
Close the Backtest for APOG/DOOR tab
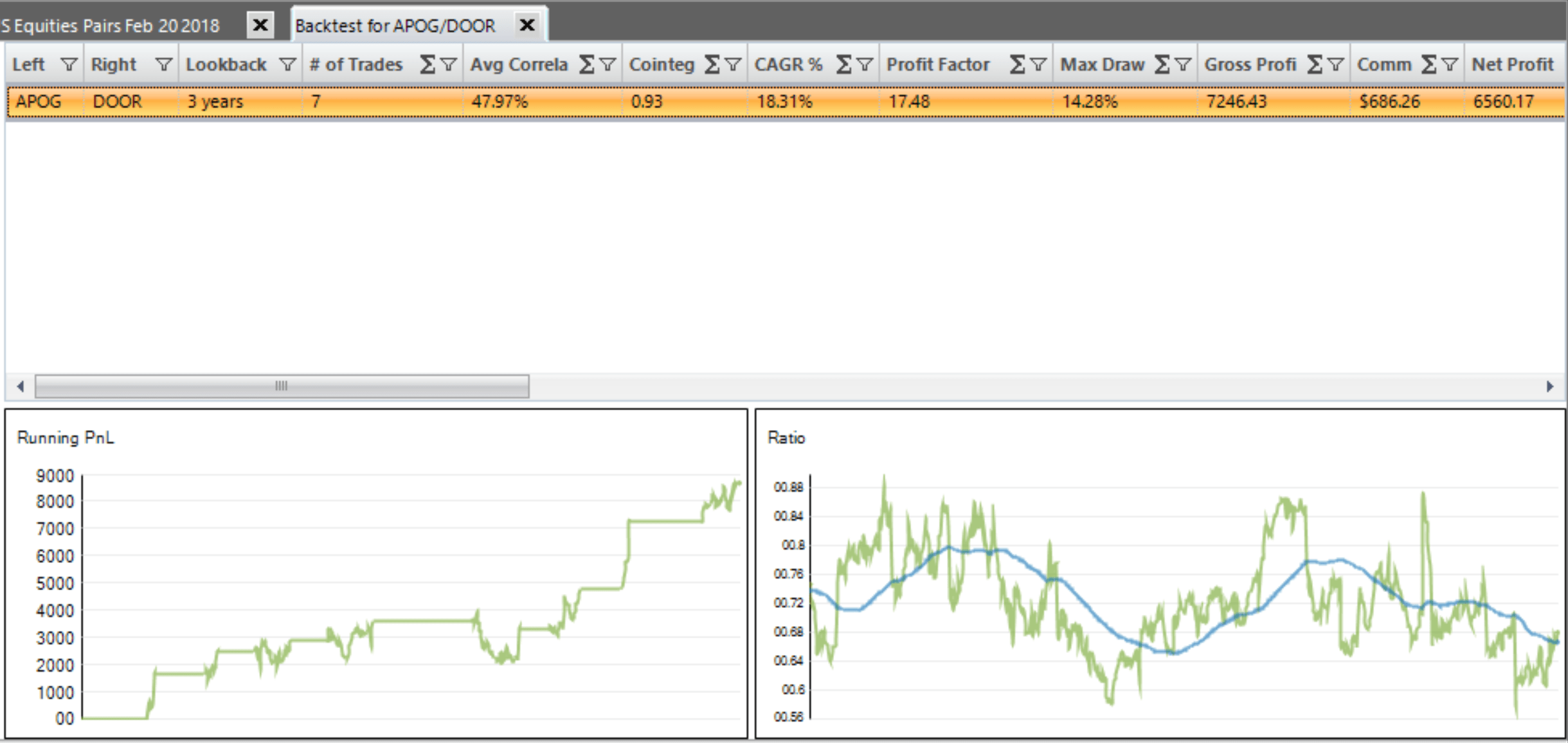(527, 26)
